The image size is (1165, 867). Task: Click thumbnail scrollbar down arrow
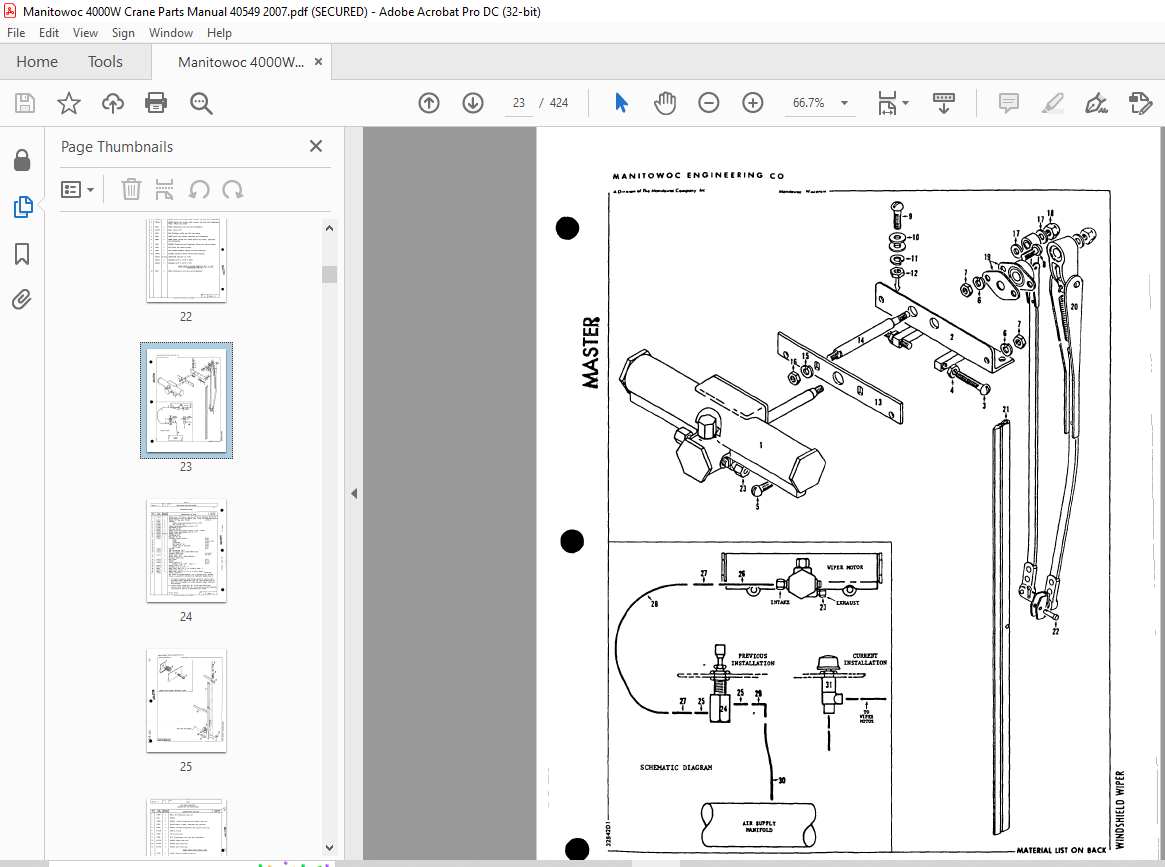pyautogui.click(x=329, y=848)
